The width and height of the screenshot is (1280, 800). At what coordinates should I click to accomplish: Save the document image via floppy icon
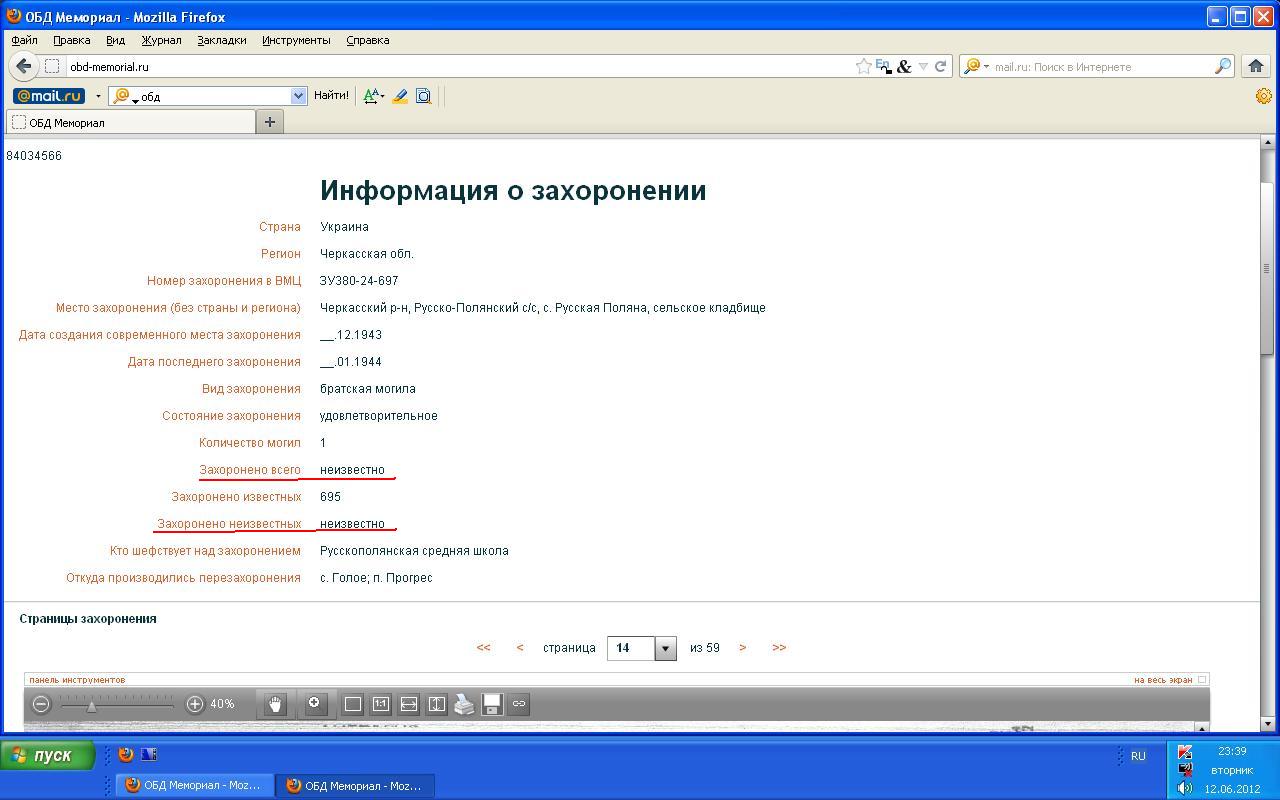pos(492,704)
